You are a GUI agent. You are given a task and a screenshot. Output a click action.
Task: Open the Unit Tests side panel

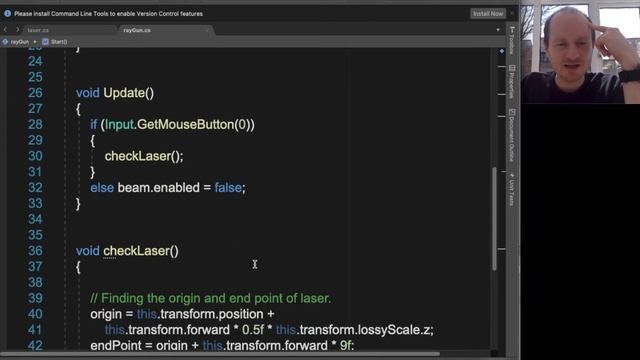[512, 190]
